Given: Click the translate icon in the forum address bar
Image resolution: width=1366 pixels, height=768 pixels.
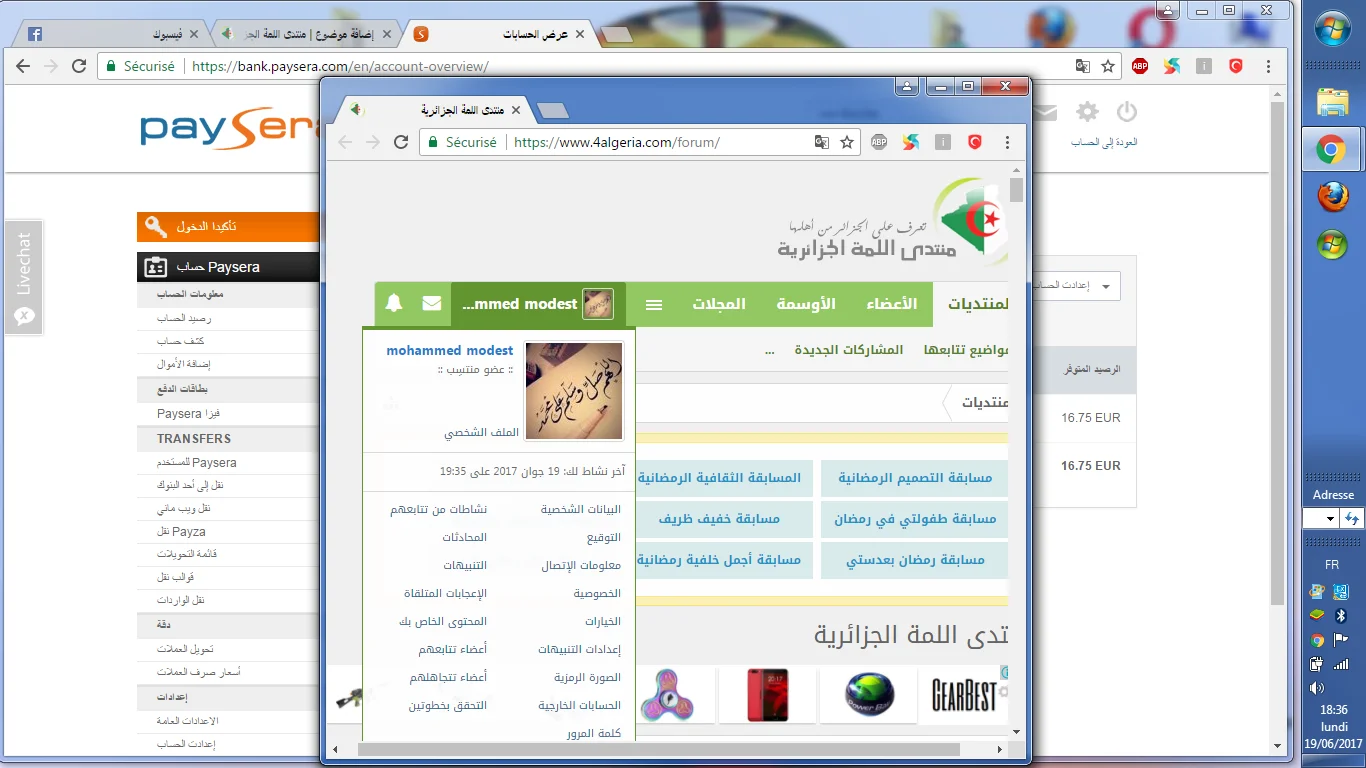Looking at the screenshot, I should click(x=821, y=142).
